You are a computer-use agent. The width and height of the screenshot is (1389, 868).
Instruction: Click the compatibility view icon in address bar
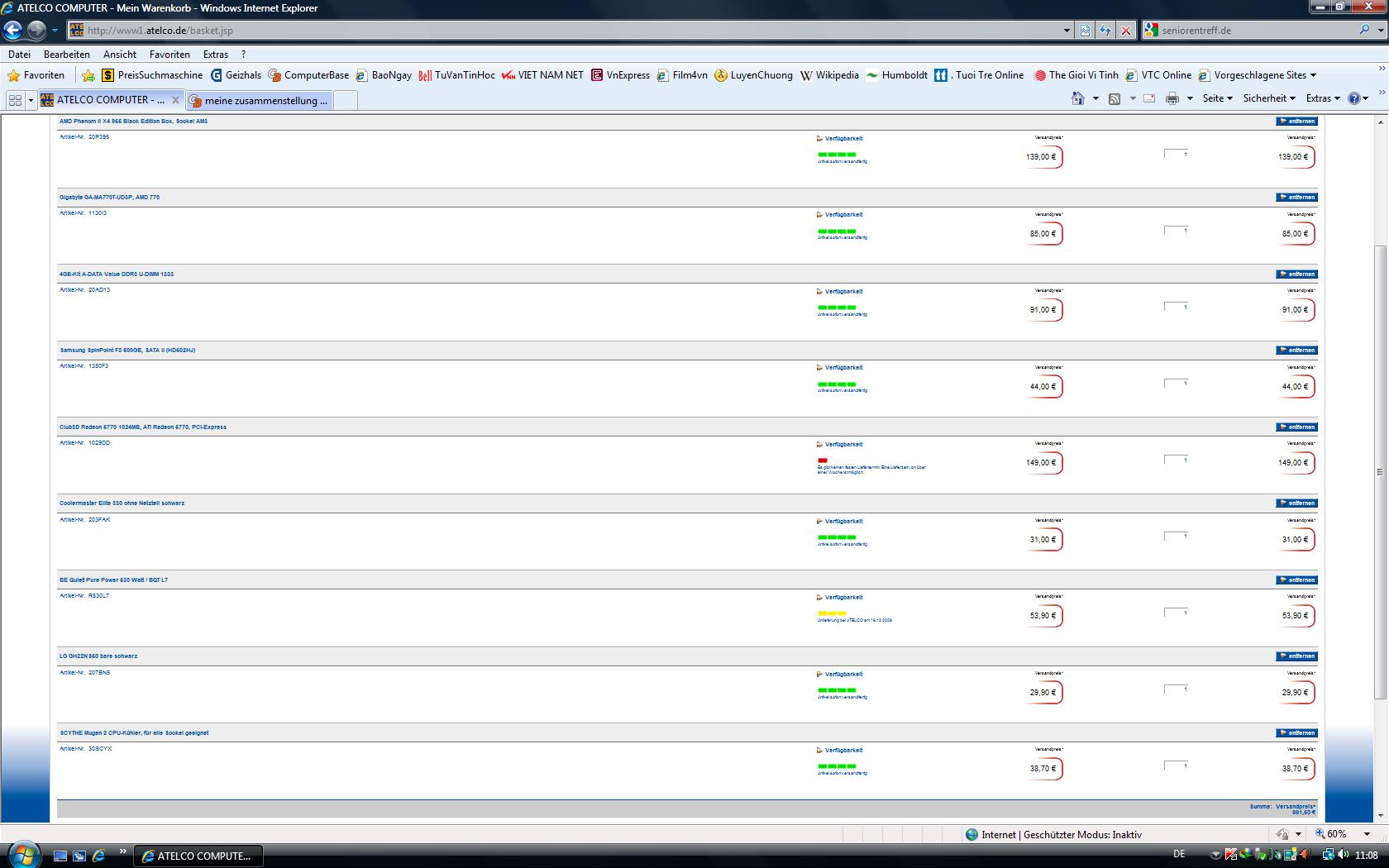click(1085, 31)
